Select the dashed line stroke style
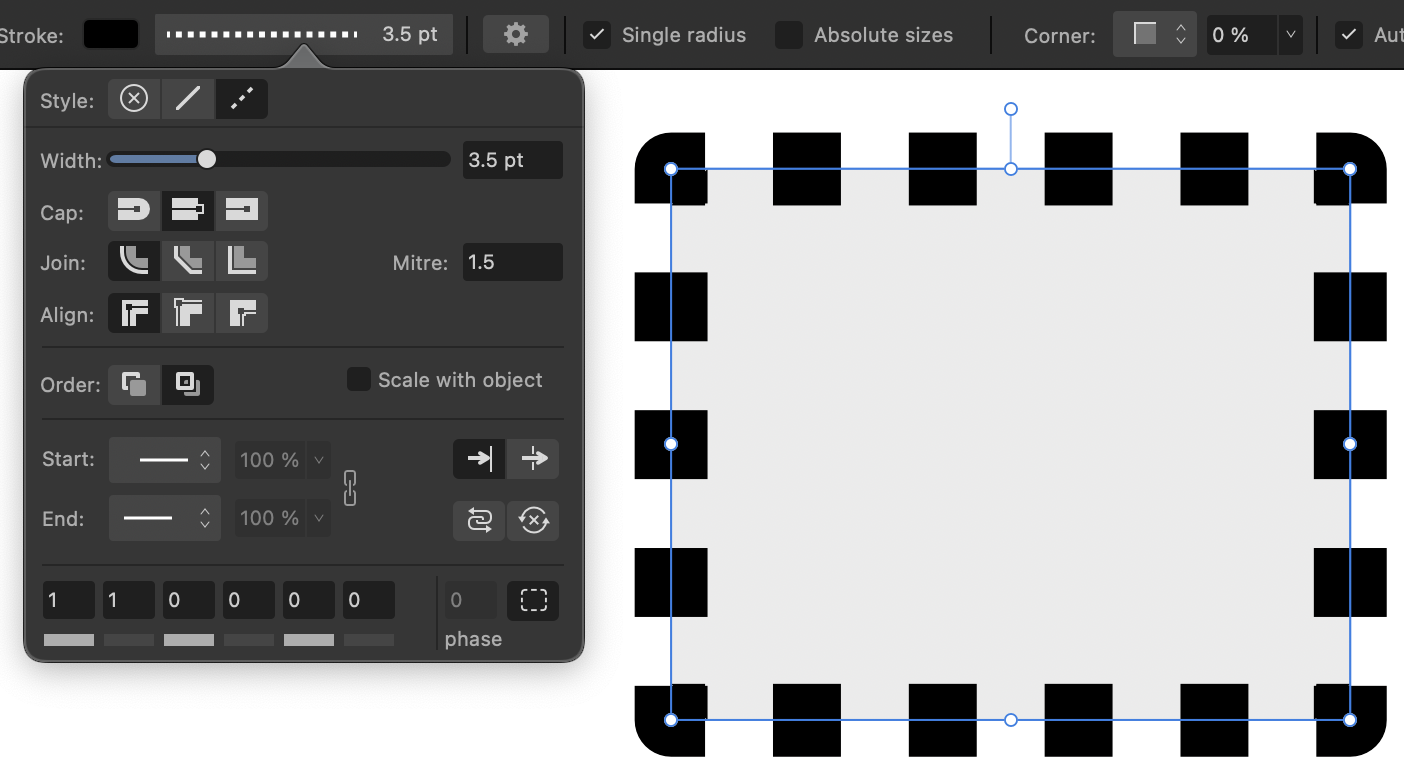 coord(241,98)
